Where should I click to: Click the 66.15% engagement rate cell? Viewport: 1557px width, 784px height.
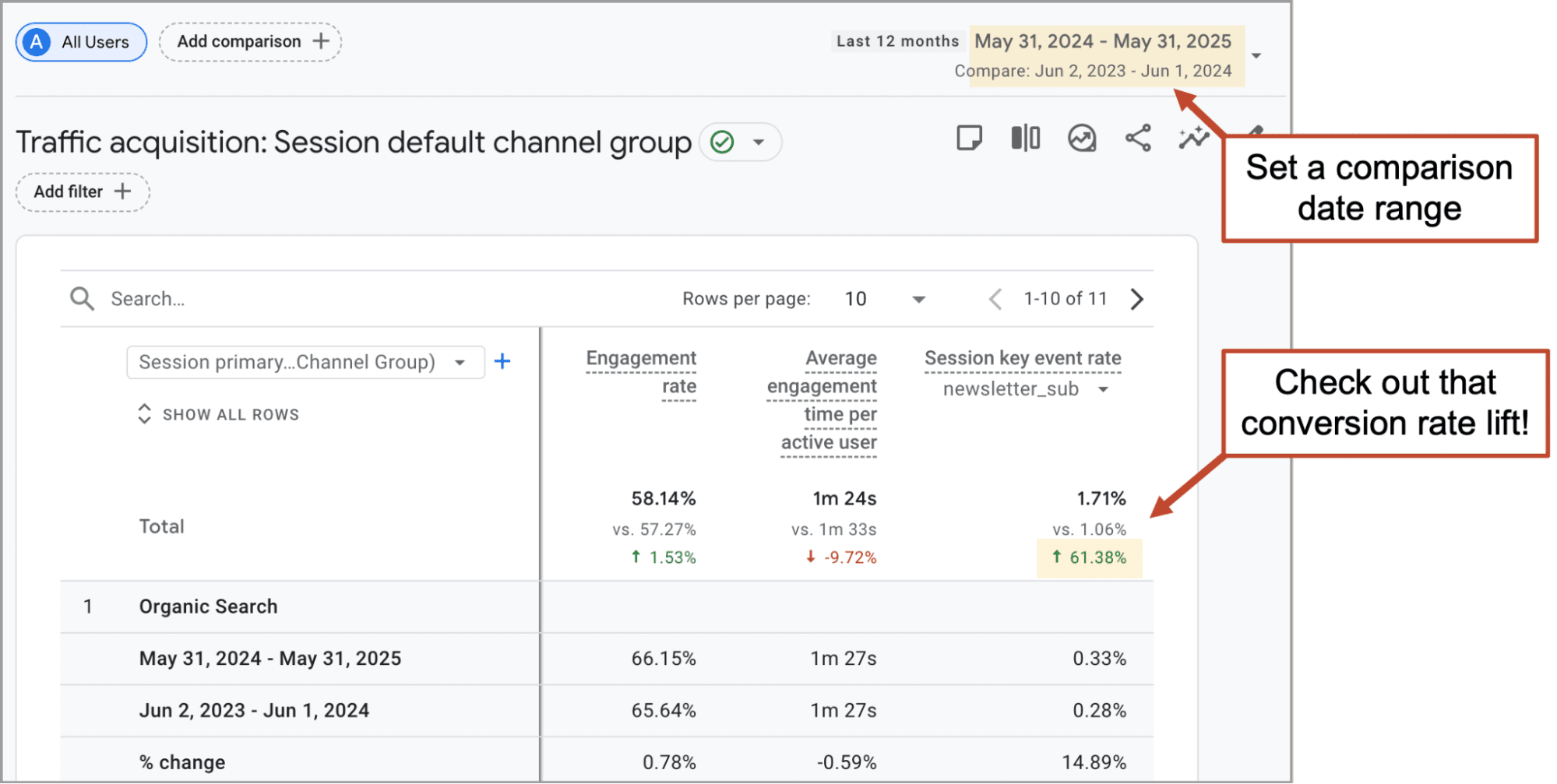[x=664, y=659]
